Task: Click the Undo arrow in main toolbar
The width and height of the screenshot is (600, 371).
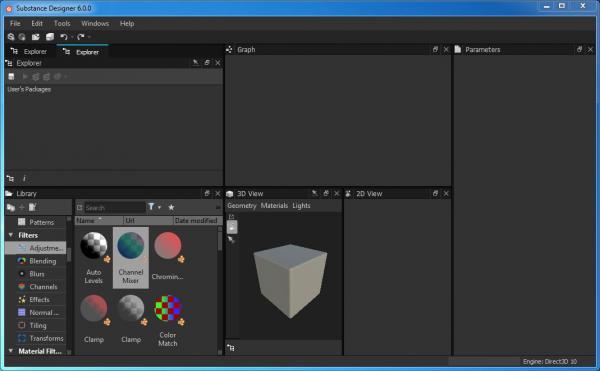Action: [x=64, y=37]
